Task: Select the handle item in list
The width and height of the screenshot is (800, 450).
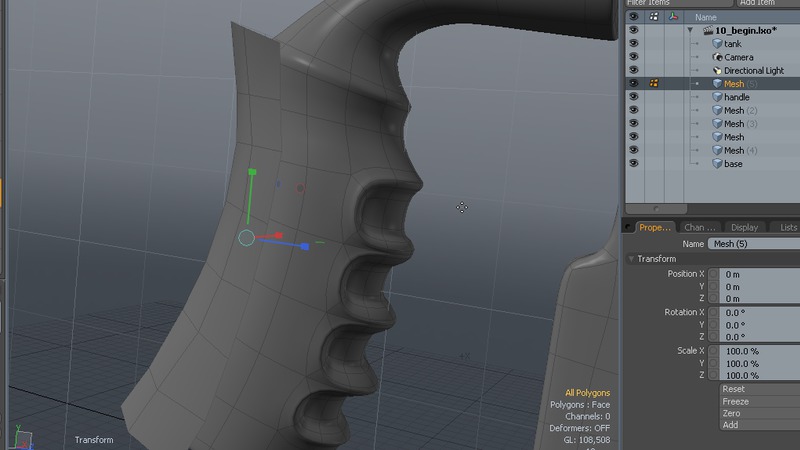Action: point(737,97)
